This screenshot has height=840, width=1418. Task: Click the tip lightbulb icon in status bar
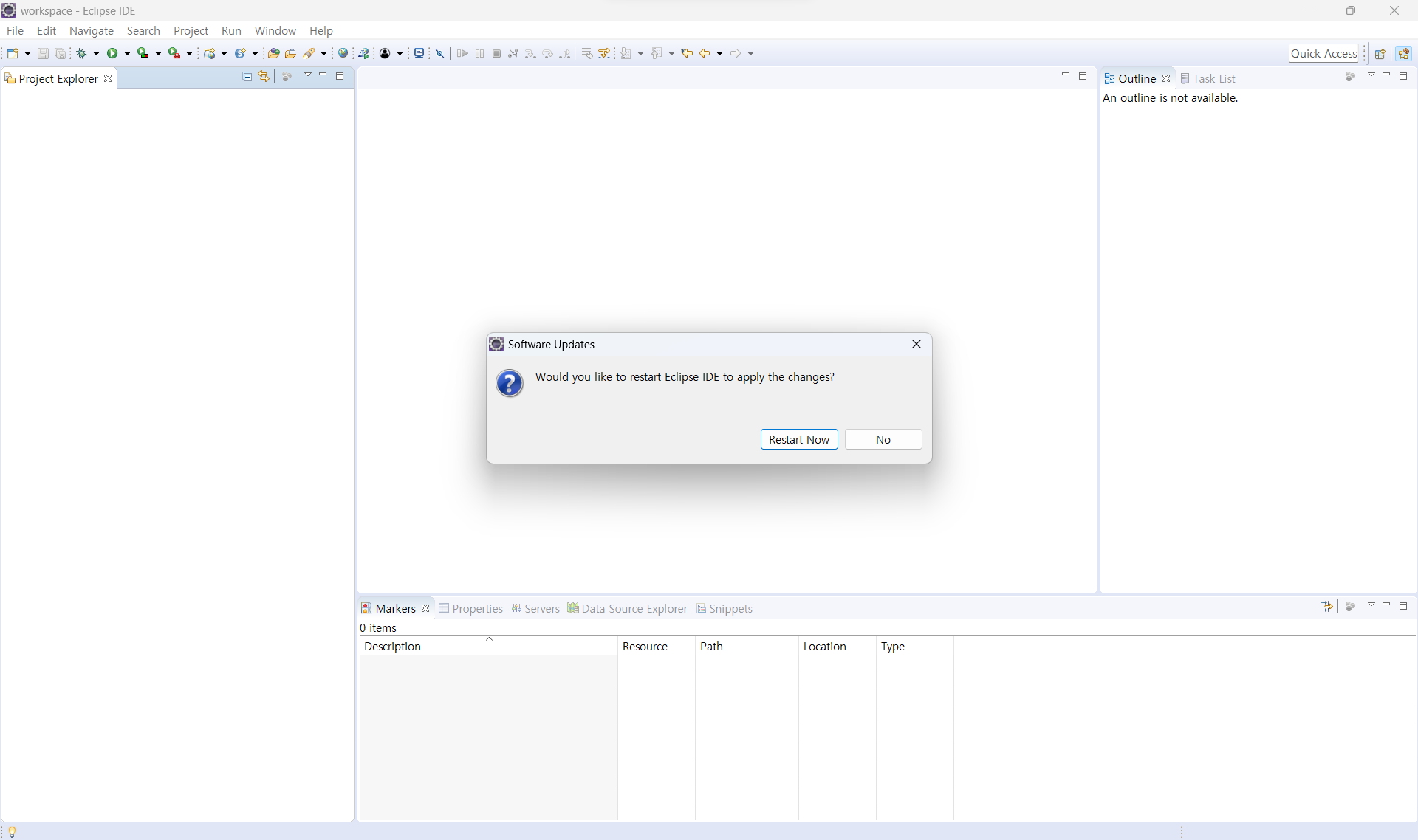click(12, 832)
